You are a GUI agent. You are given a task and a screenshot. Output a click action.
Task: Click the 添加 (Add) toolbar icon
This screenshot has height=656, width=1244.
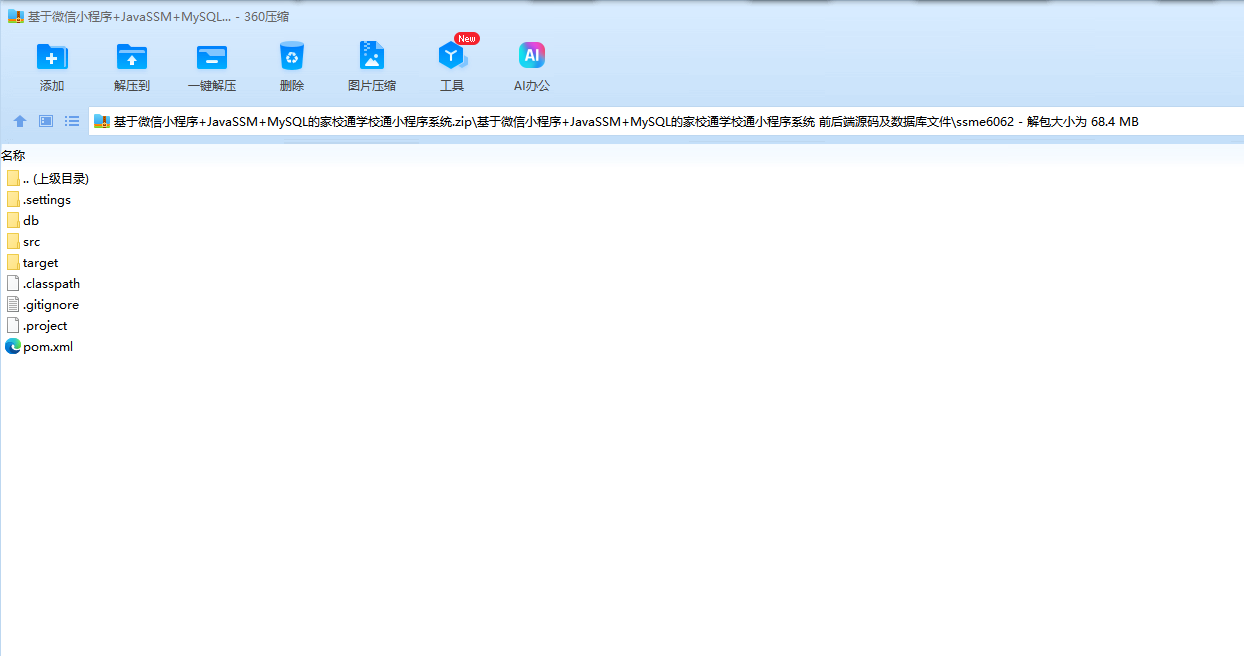click(x=52, y=57)
